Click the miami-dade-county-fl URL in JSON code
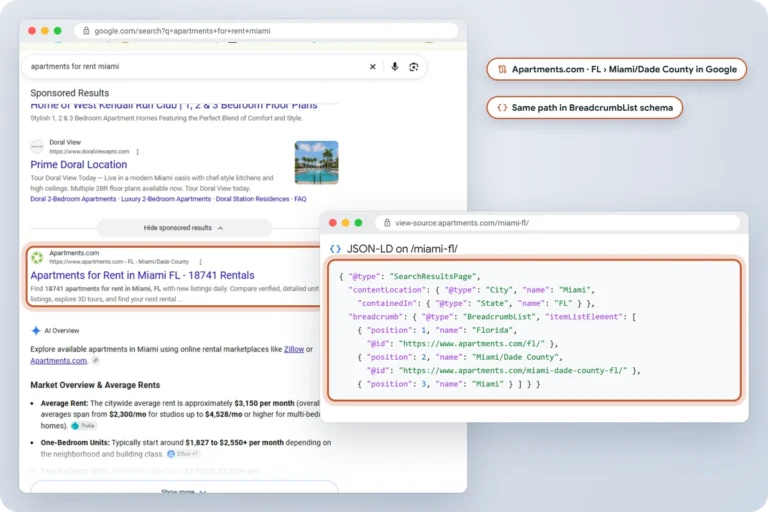768x512 pixels. pyautogui.click(x=513, y=371)
